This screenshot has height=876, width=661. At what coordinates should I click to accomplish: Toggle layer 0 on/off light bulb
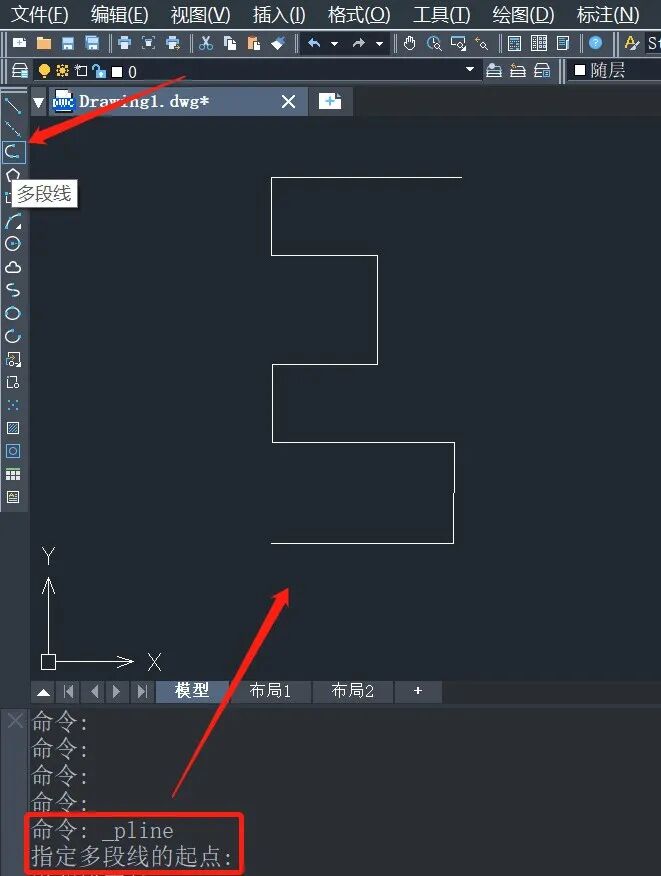click(x=44, y=70)
